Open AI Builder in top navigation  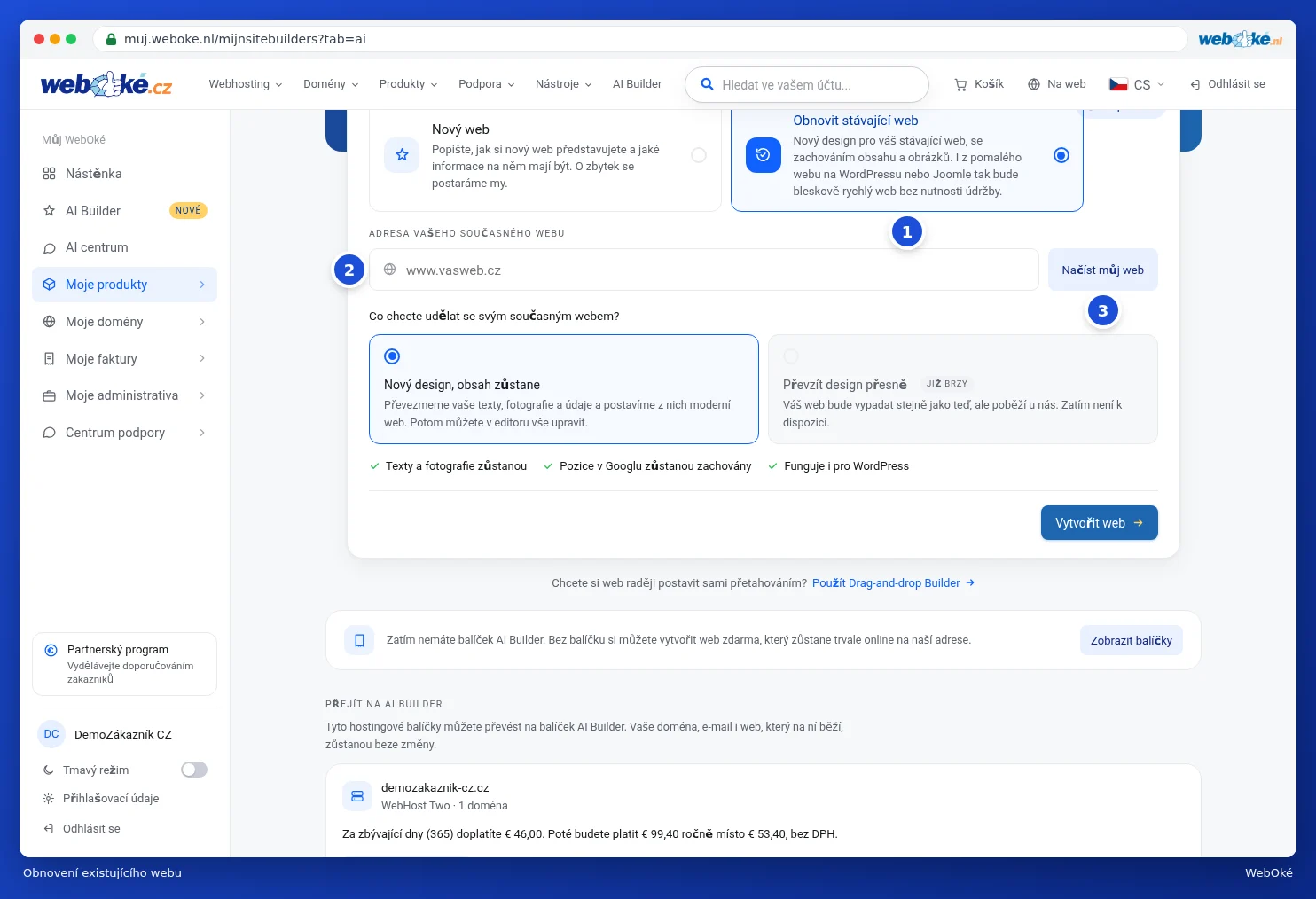tap(637, 84)
